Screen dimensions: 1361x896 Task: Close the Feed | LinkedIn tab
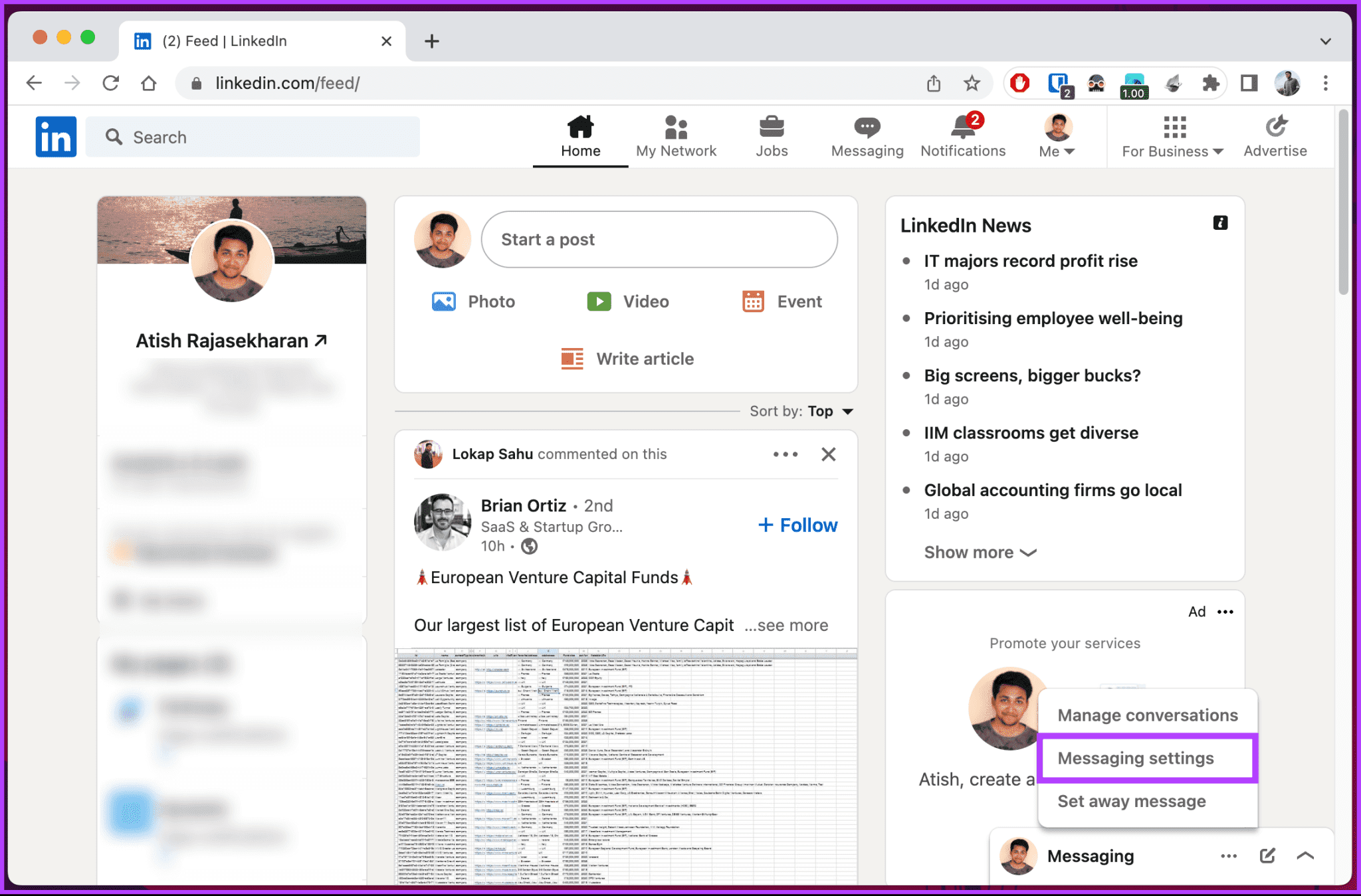click(x=386, y=41)
